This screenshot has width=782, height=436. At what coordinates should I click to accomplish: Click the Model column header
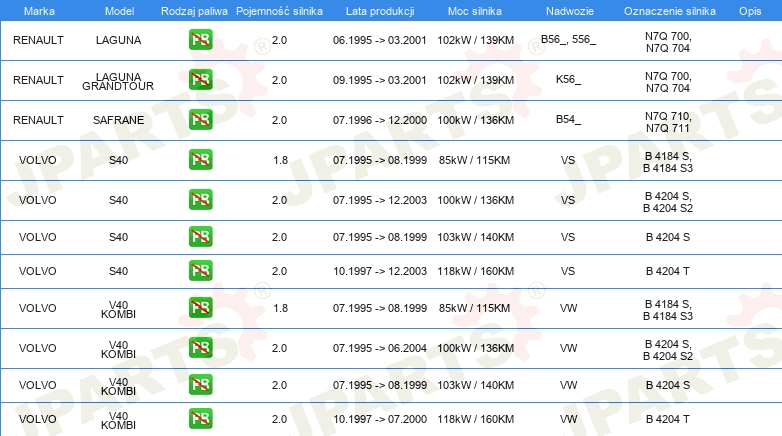point(119,11)
